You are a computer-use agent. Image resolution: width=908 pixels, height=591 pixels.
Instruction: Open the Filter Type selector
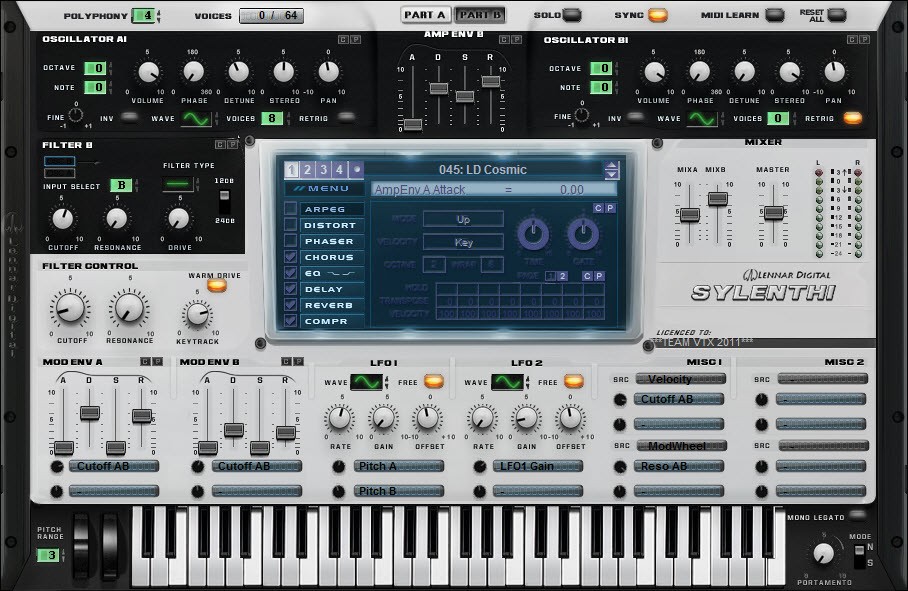coord(178,184)
